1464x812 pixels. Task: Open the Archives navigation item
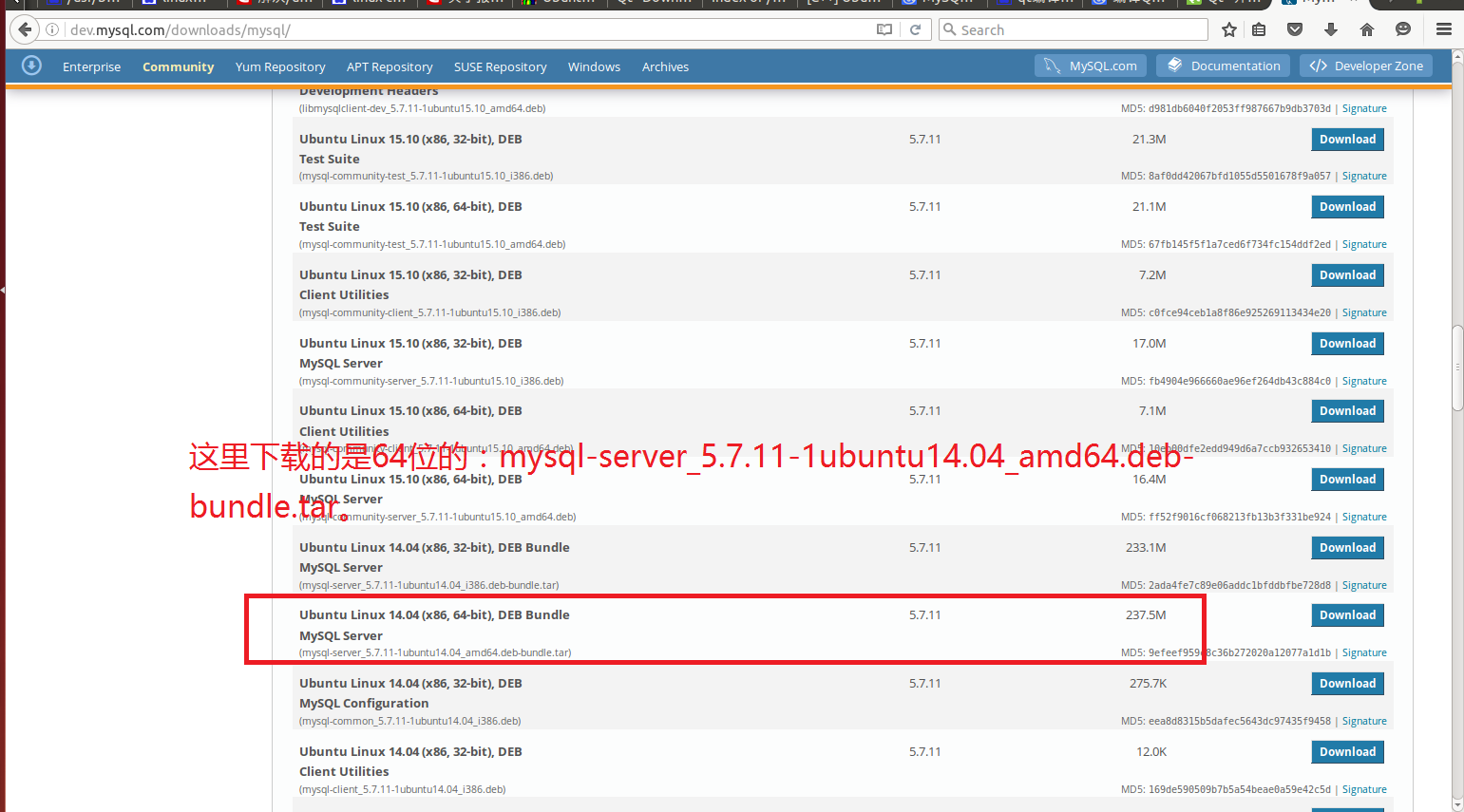665,66
